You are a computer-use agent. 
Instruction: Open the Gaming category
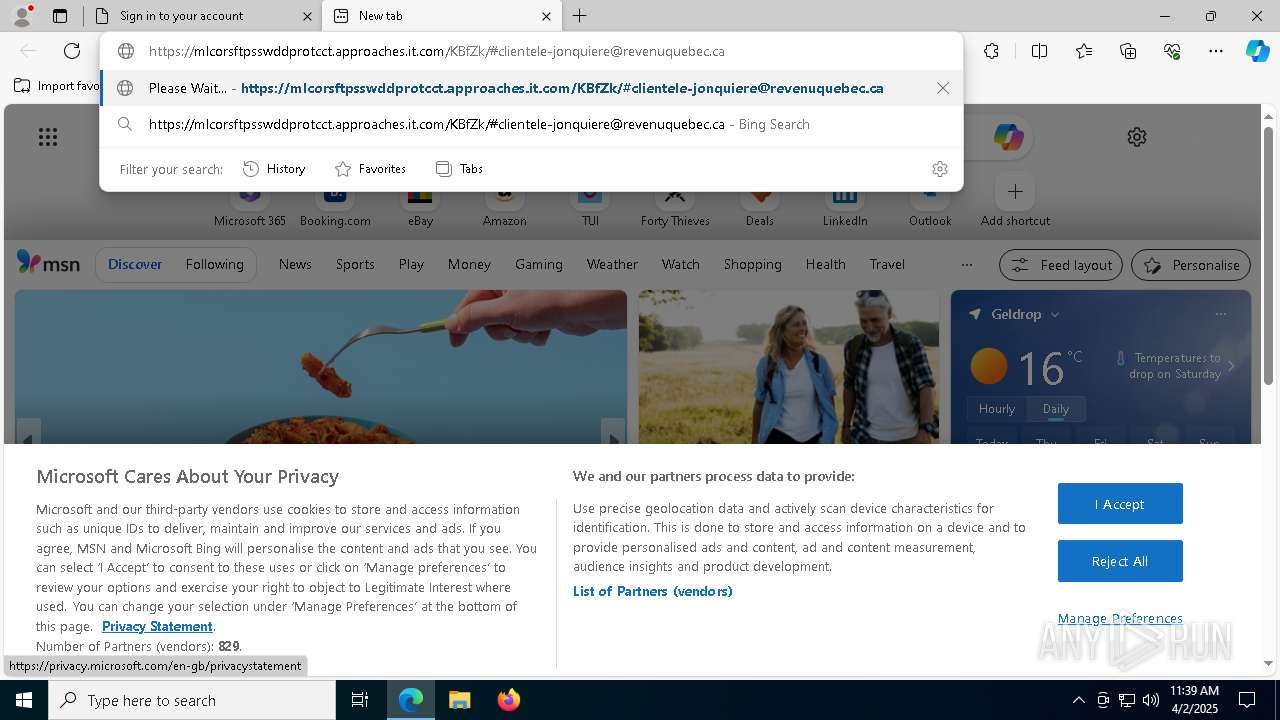[539, 264]
